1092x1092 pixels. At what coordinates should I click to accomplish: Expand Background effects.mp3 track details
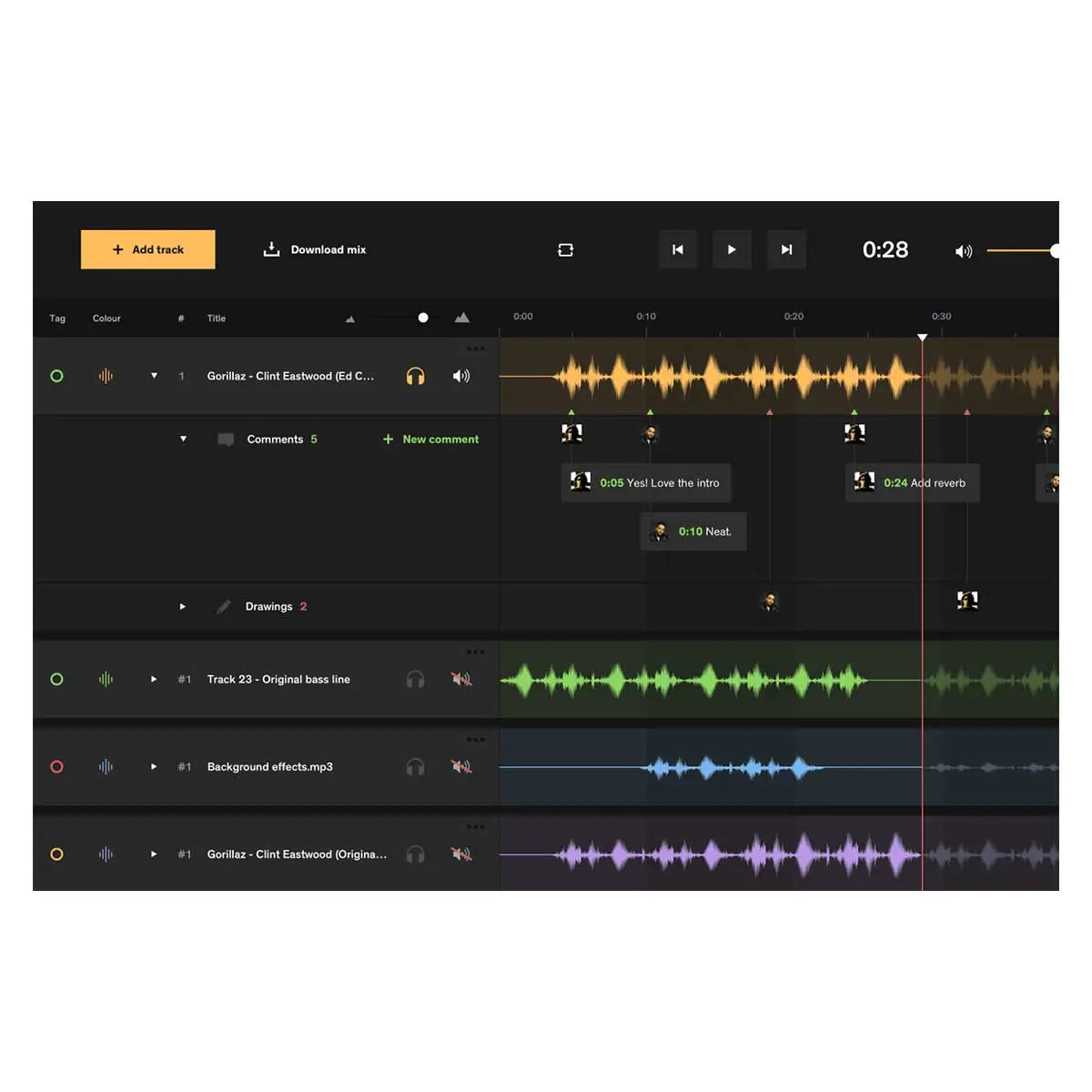[153, 766]
